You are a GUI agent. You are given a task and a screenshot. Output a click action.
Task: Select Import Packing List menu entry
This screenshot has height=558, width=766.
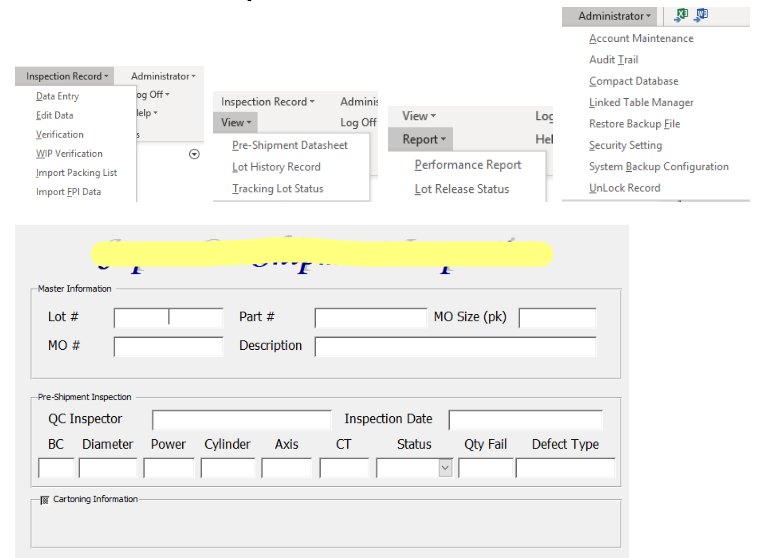76,173
